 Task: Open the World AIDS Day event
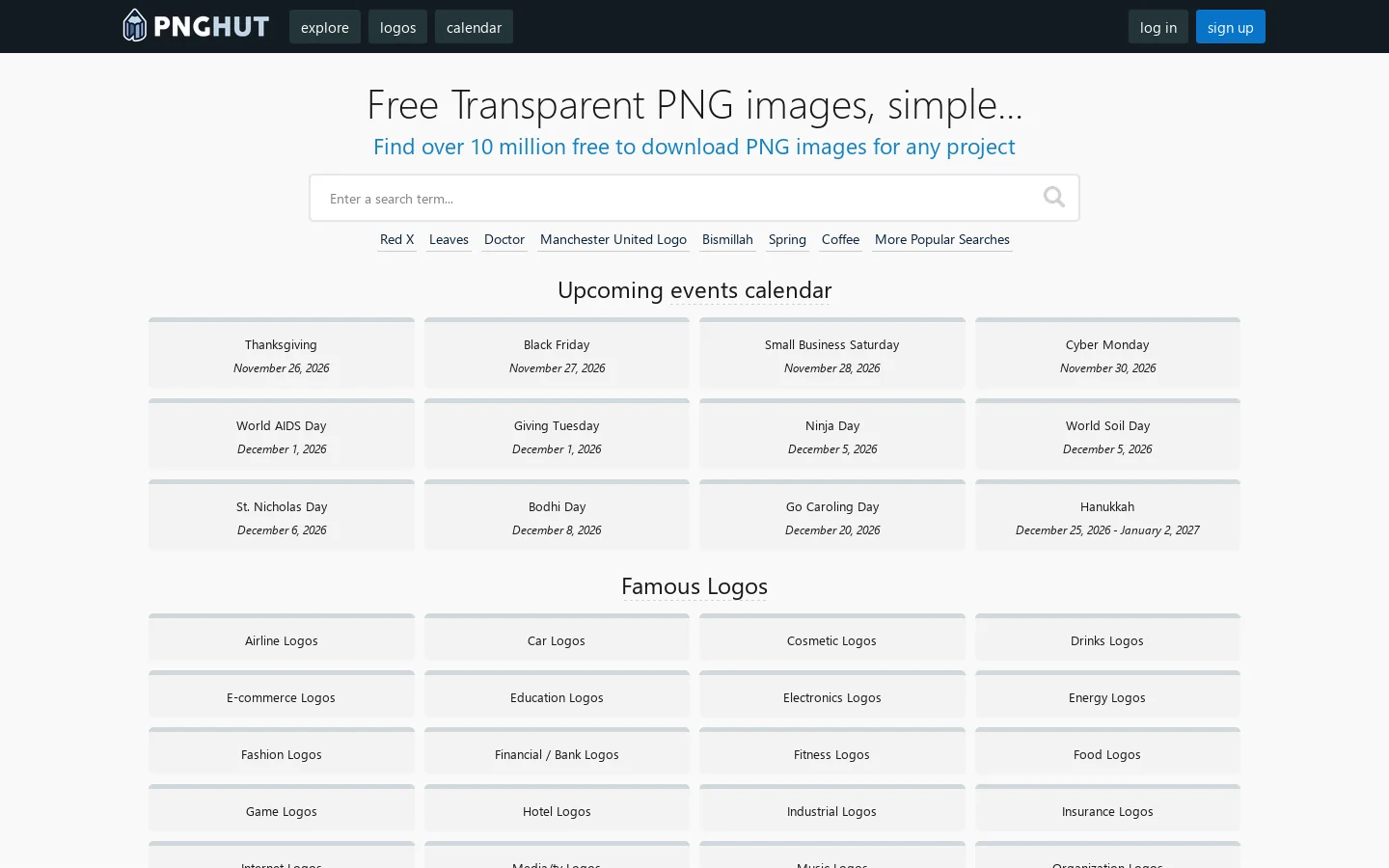[x=282, y=434]
